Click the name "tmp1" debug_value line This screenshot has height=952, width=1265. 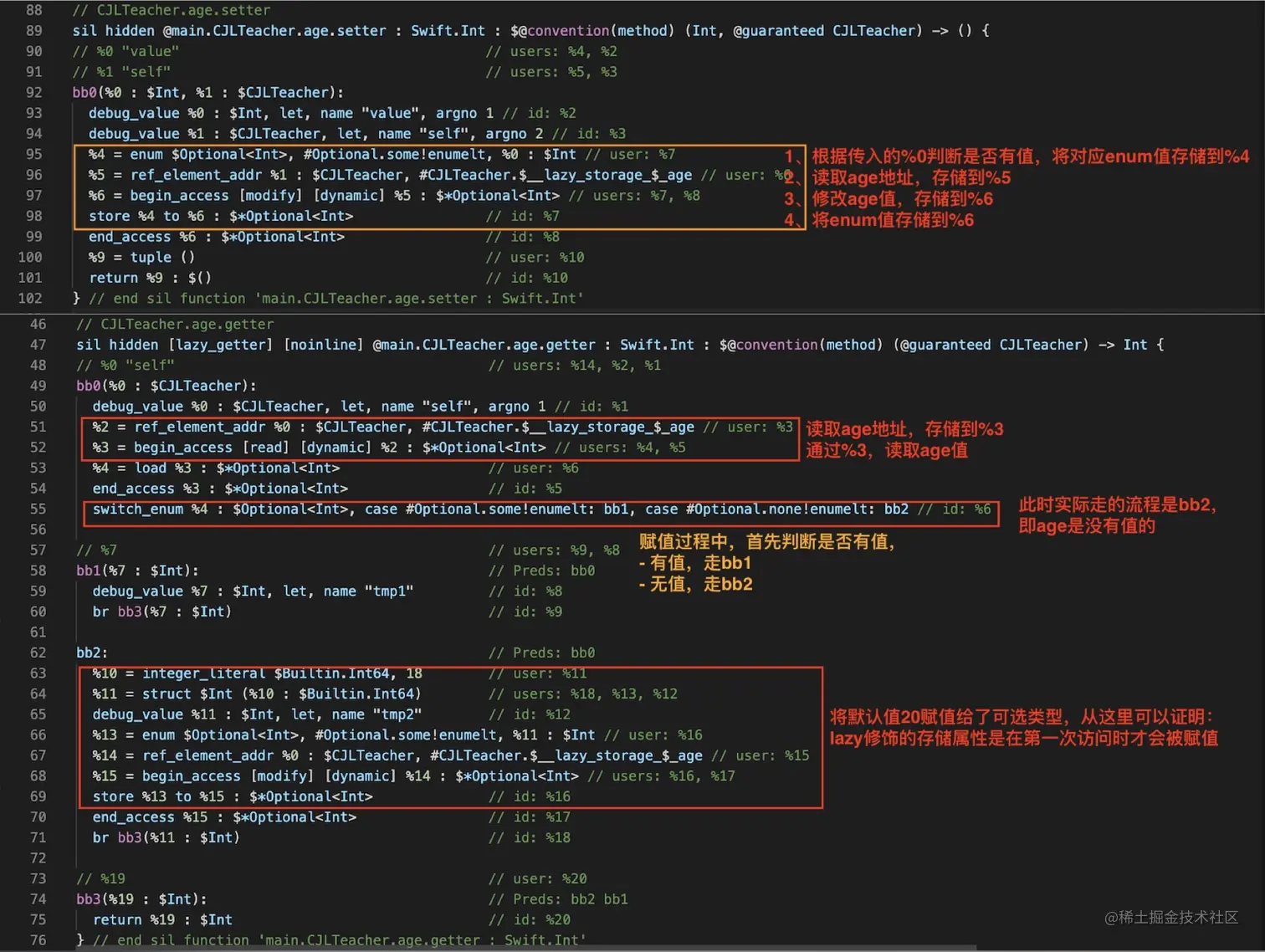253,591
